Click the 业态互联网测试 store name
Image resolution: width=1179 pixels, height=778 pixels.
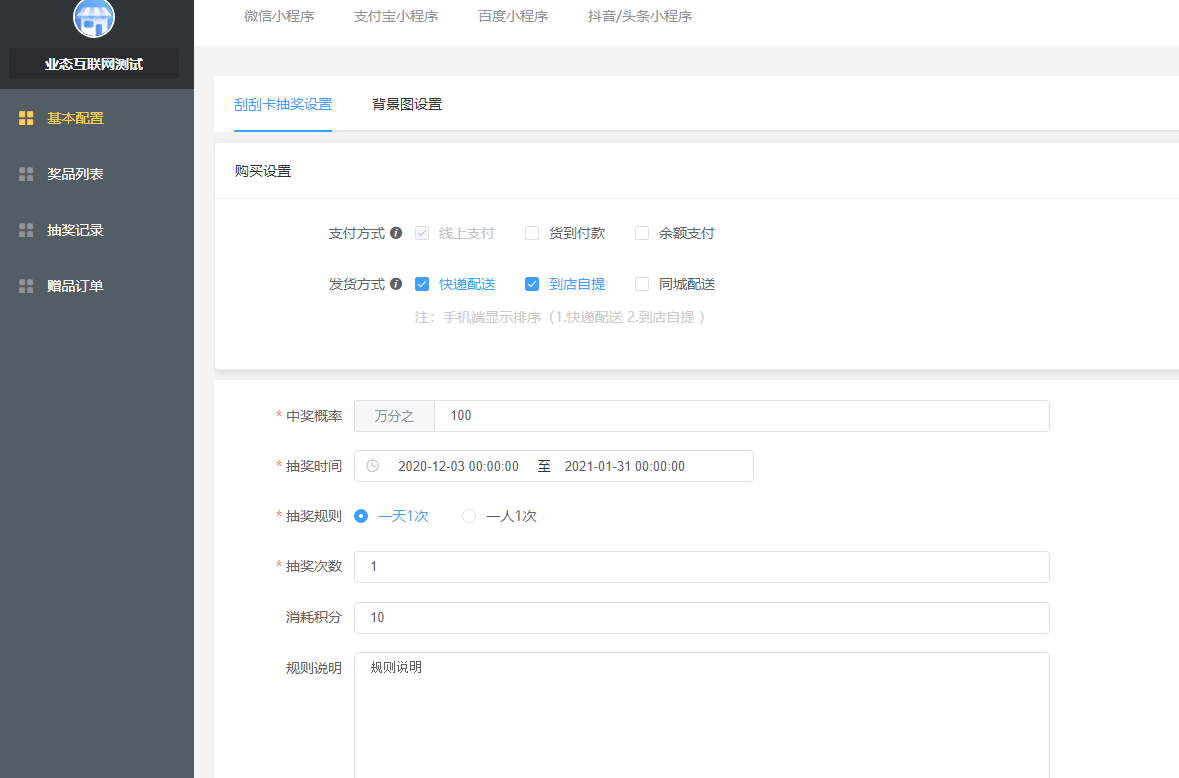coord(94,64)
